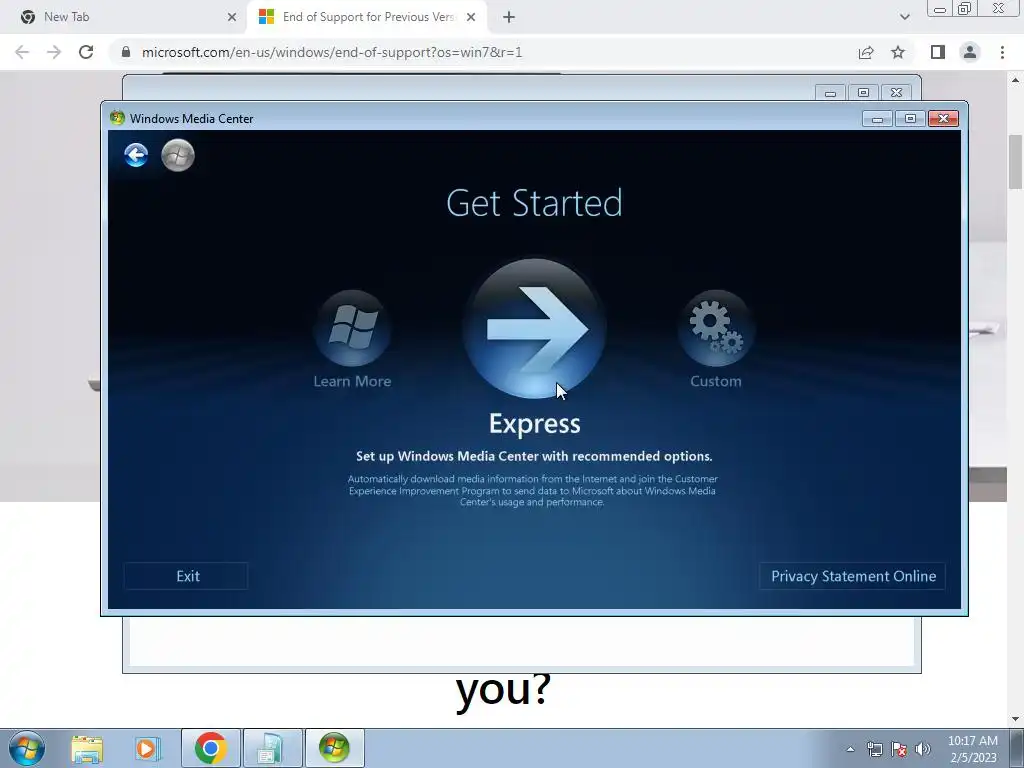Open the Learn More Windows logo option
1024x768 pixels.
(353, 328)
